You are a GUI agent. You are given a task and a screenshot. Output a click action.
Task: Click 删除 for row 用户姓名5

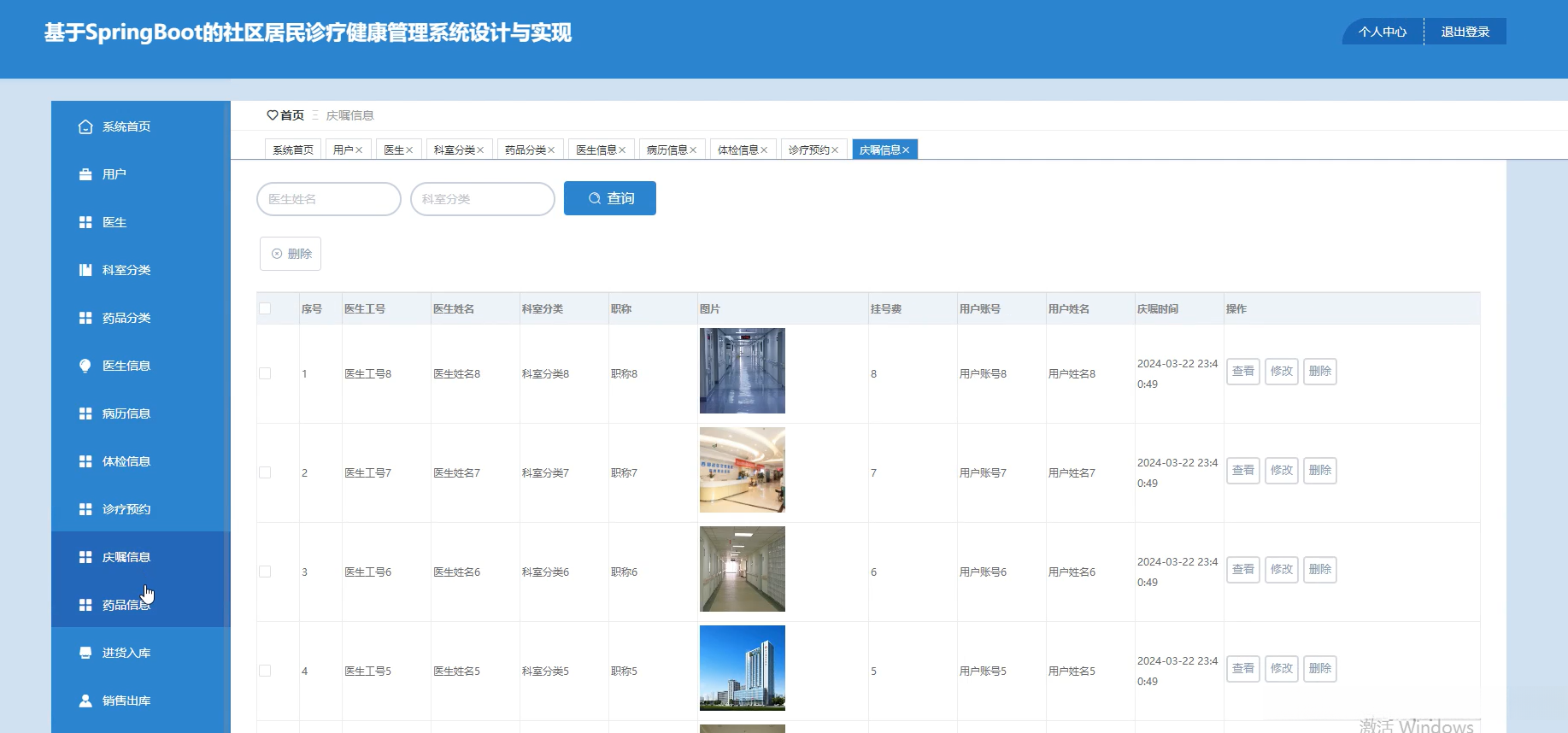click(1320, 668)
